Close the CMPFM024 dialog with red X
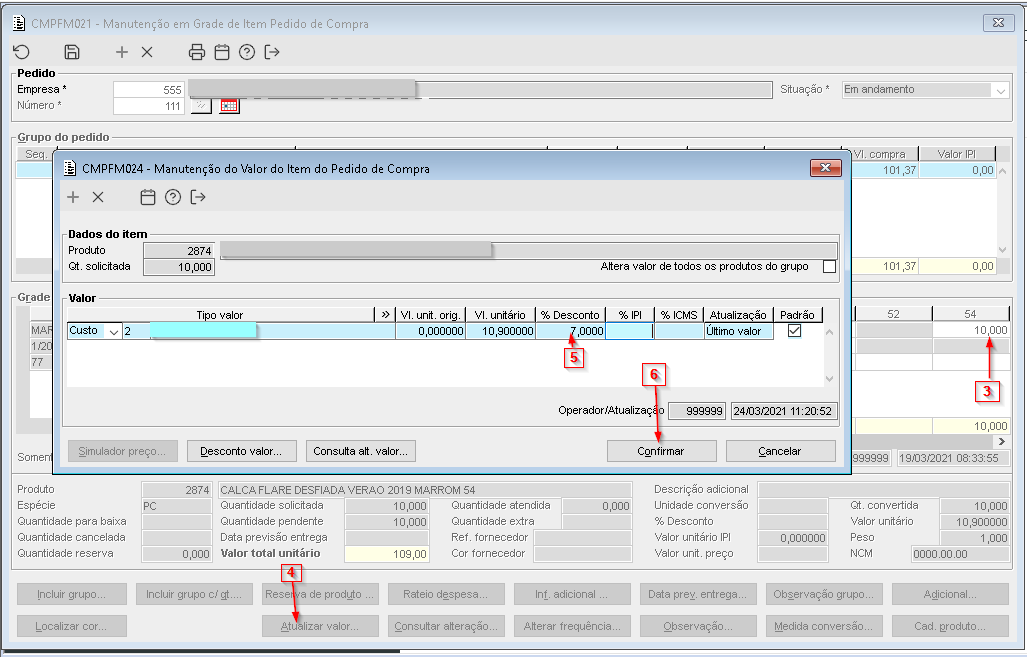 (825, 168)
